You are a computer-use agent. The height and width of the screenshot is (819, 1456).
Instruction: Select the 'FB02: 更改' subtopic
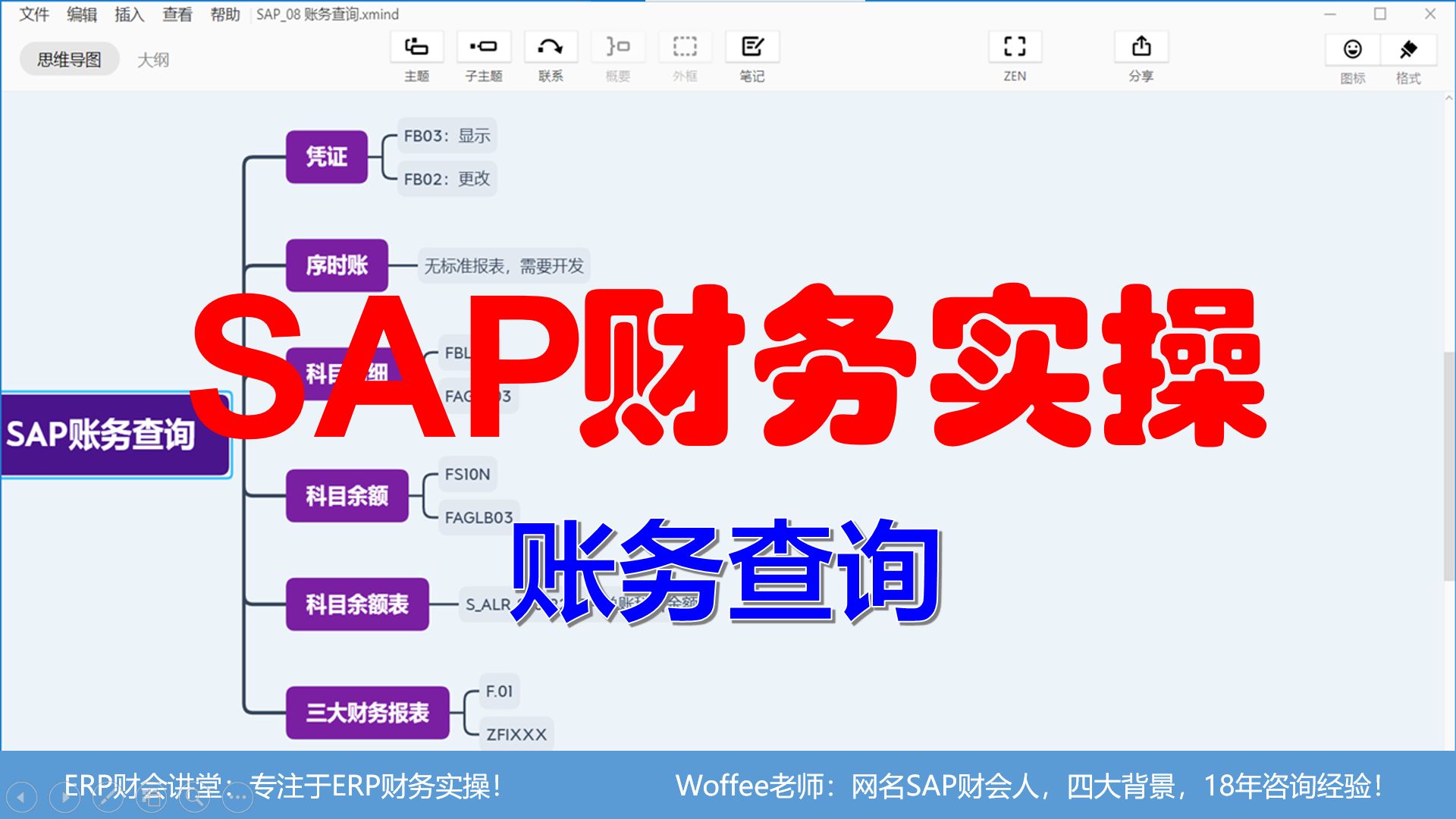447,179
